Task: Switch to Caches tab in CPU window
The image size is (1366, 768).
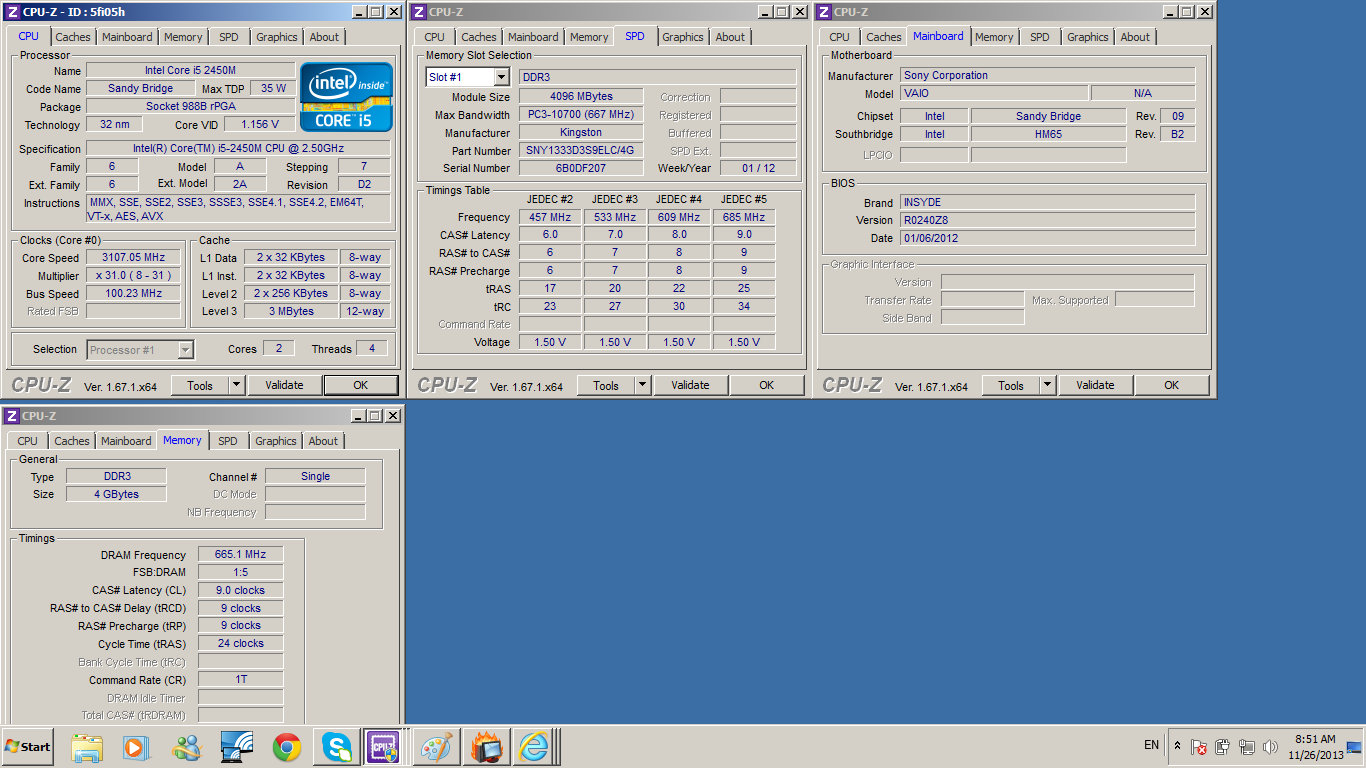Action: 72,37
